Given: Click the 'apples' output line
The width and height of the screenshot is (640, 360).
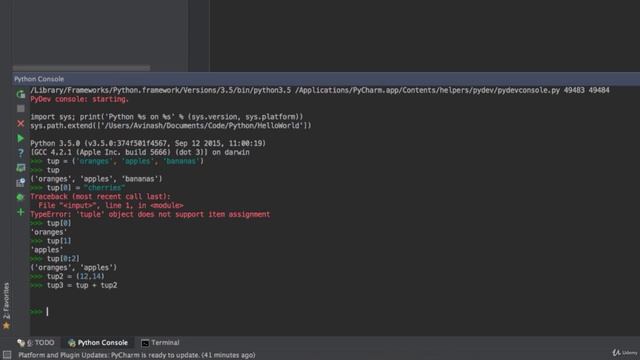Looking at the screenshot, I should (47, 250).
